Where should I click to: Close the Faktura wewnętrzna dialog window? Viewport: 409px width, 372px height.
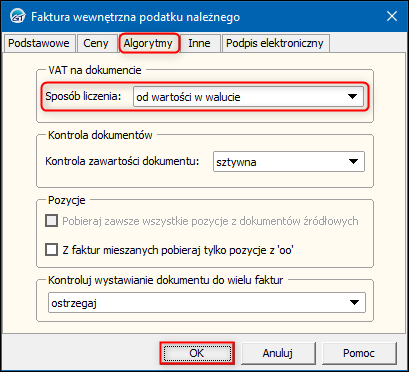click(392, 16)
